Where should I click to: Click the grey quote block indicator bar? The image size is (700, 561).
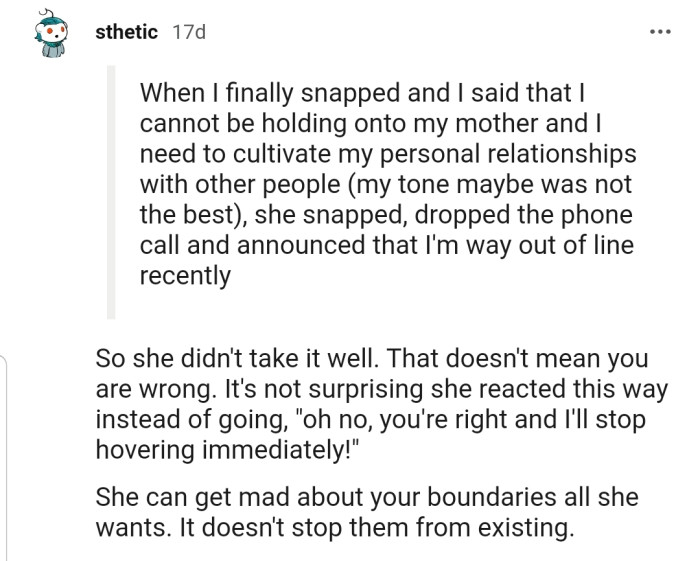(x=111, y=192)
